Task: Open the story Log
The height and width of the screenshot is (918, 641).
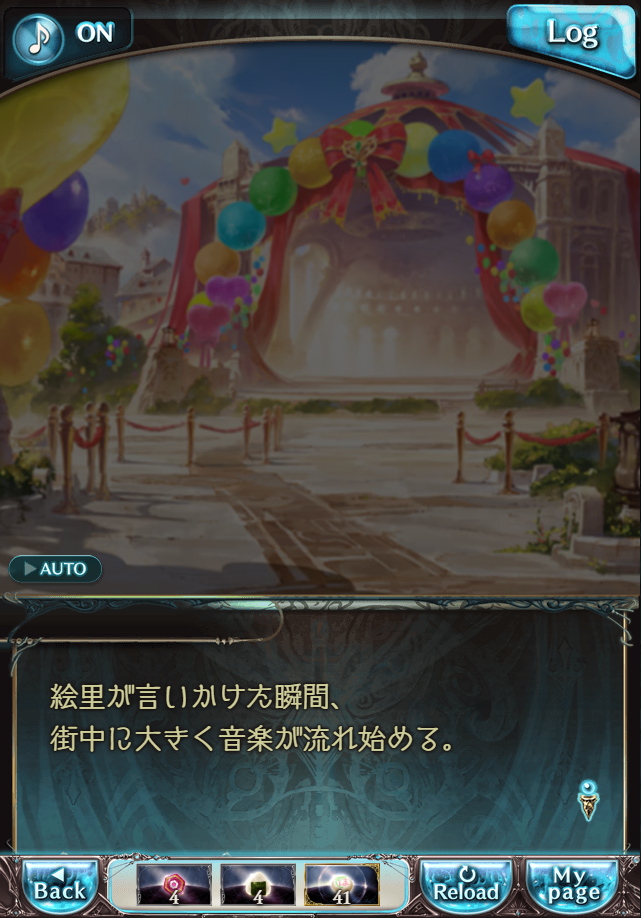Action: [571, 37]
